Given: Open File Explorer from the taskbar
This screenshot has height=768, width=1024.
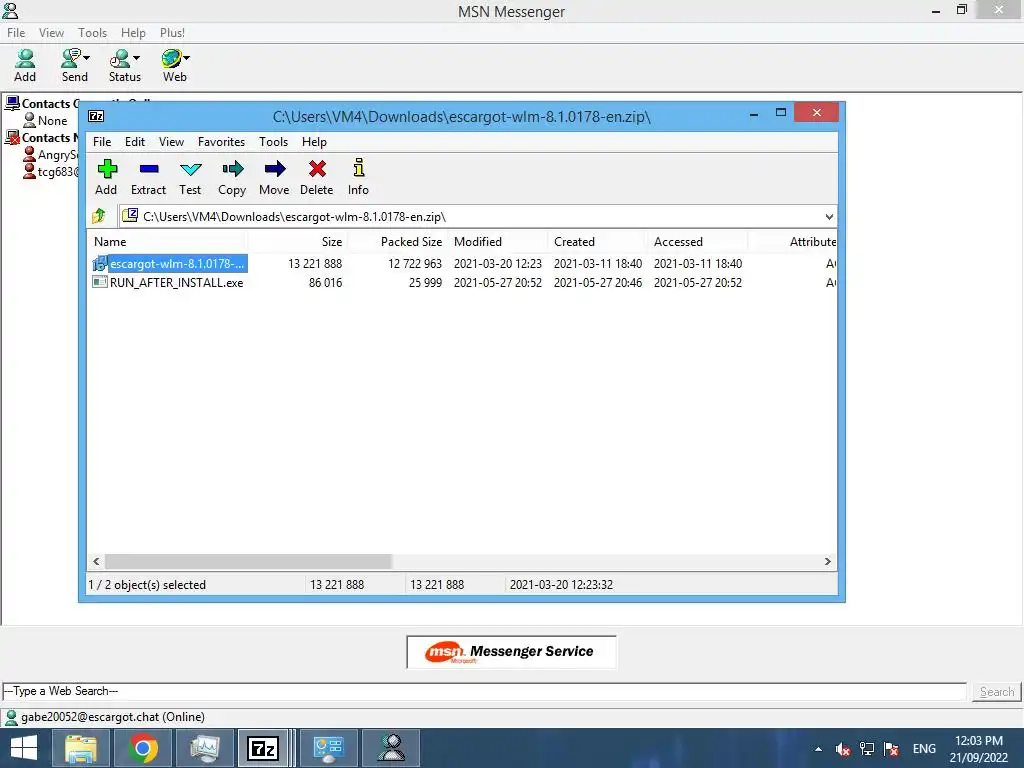Looking at the screenshot, I should click(x=81, y=748).
